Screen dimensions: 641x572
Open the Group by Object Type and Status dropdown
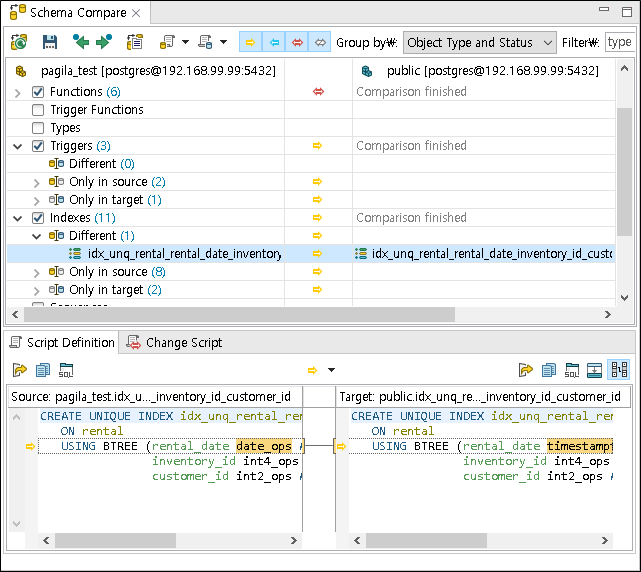click(480, 43)
